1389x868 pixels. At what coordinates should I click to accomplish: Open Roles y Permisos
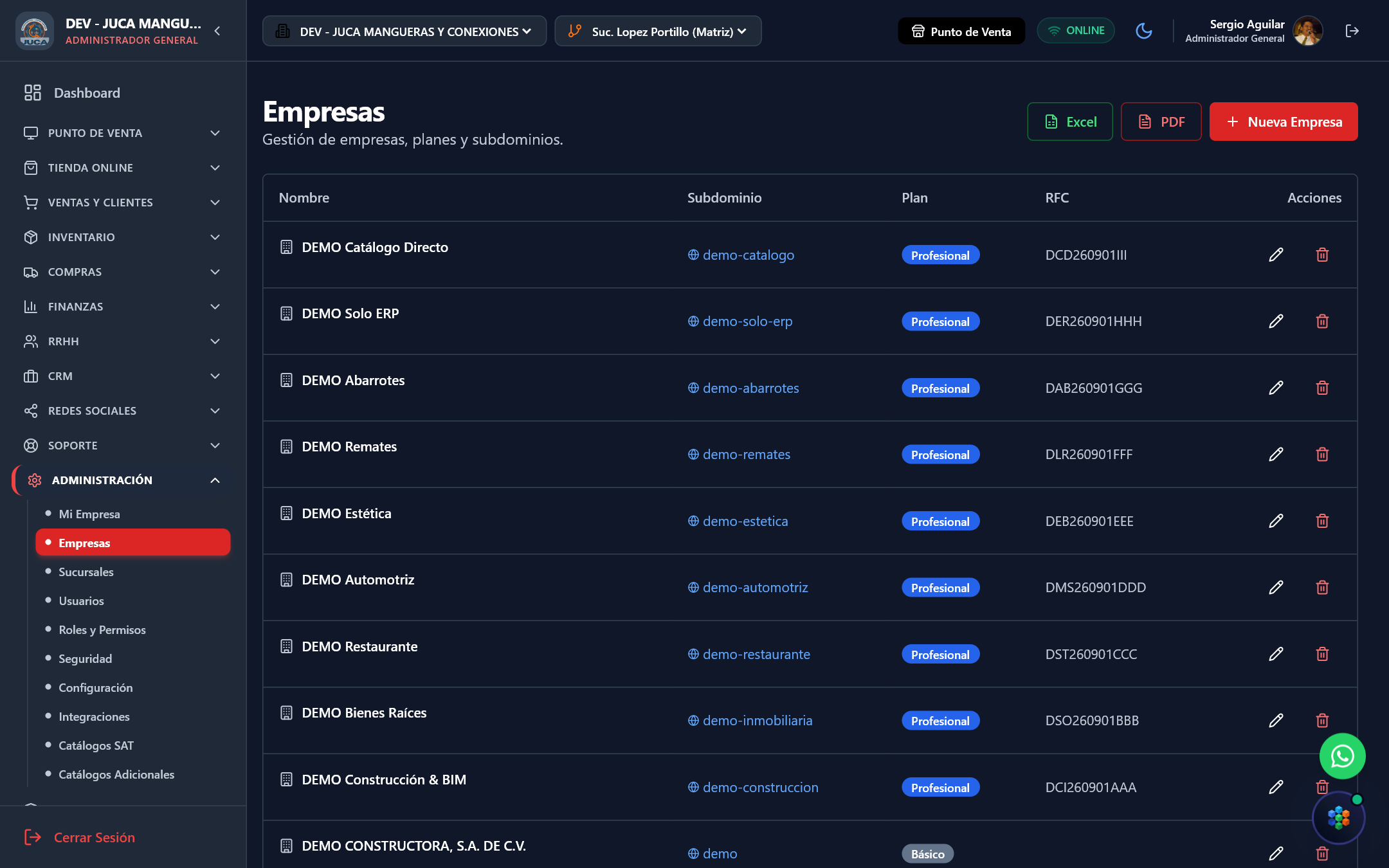click(102, 629)
